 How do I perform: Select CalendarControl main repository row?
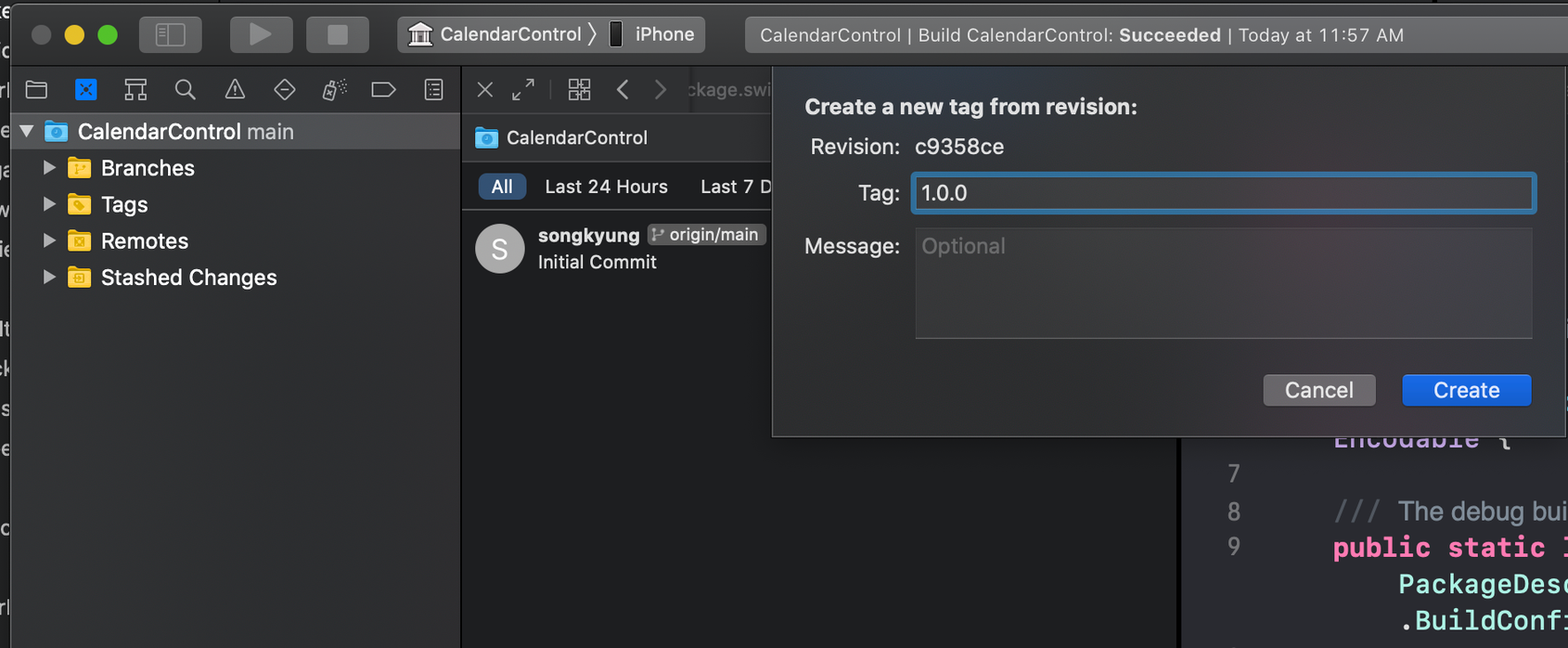236,132
